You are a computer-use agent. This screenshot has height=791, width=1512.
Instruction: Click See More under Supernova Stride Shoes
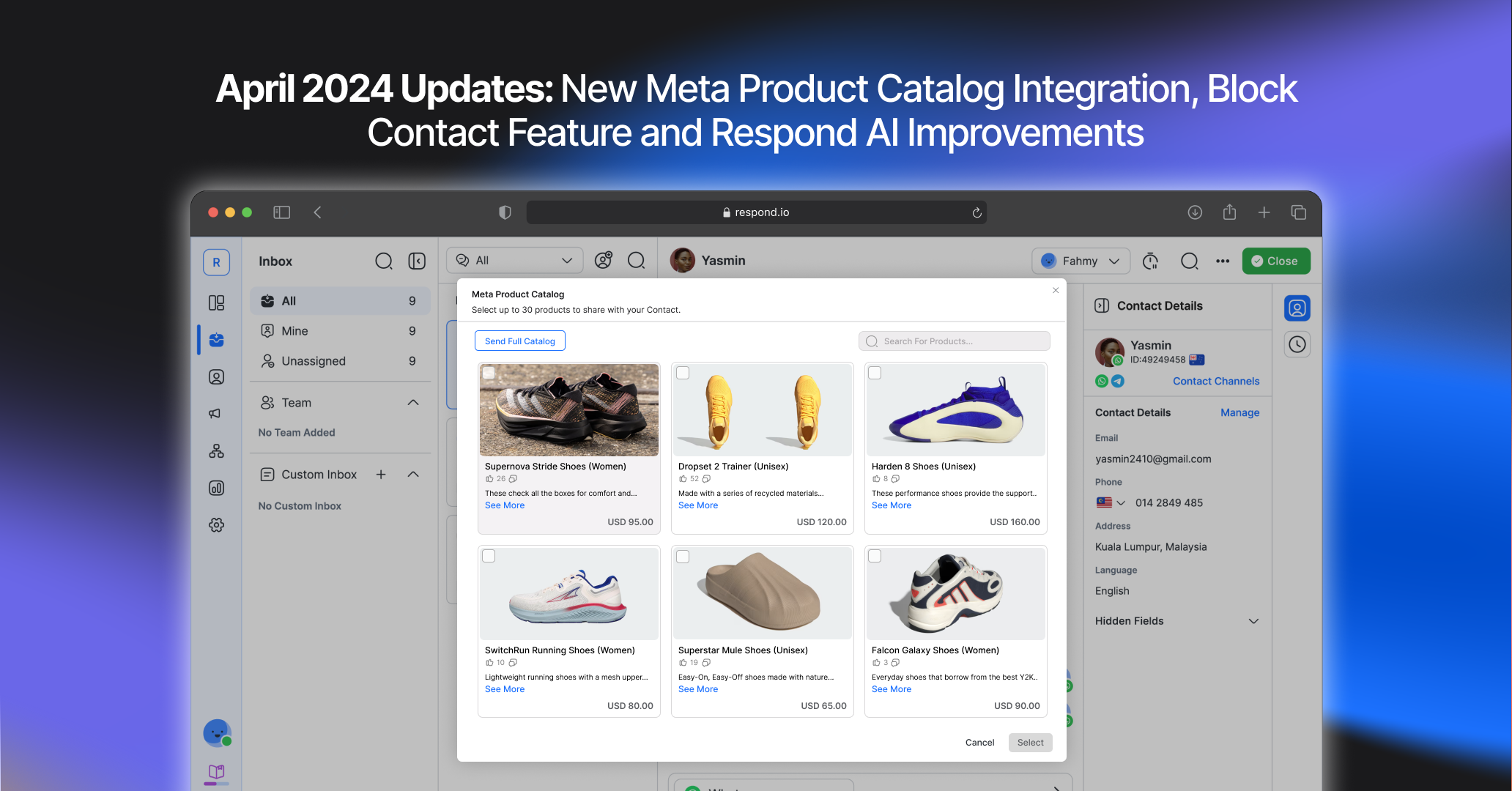click(505, 505)
